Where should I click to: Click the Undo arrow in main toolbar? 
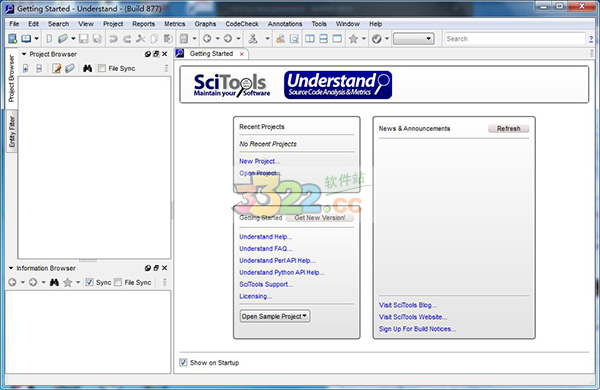point(113,39)
